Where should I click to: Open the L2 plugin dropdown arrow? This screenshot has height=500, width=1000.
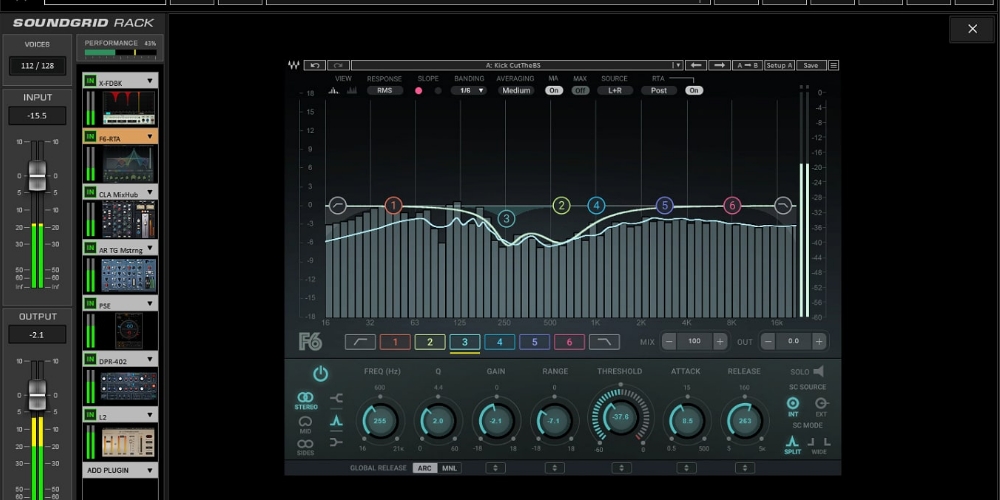(150, 415)
